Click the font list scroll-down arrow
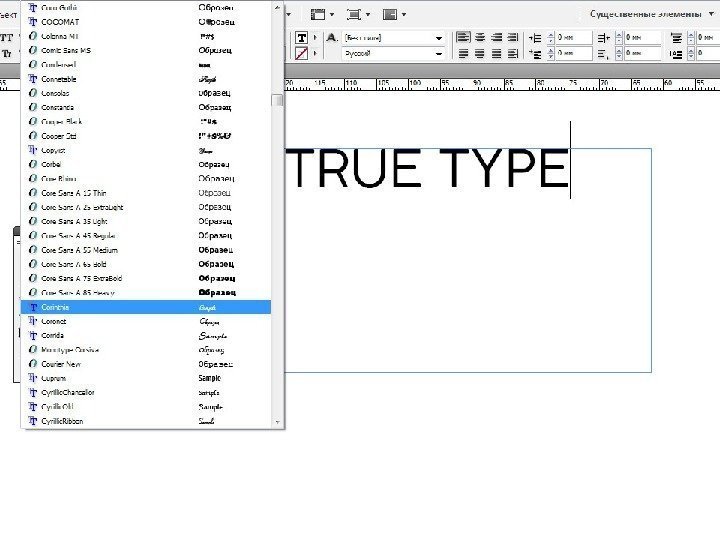Viewport: 720px width, 540px height. (x=277, y=422)
